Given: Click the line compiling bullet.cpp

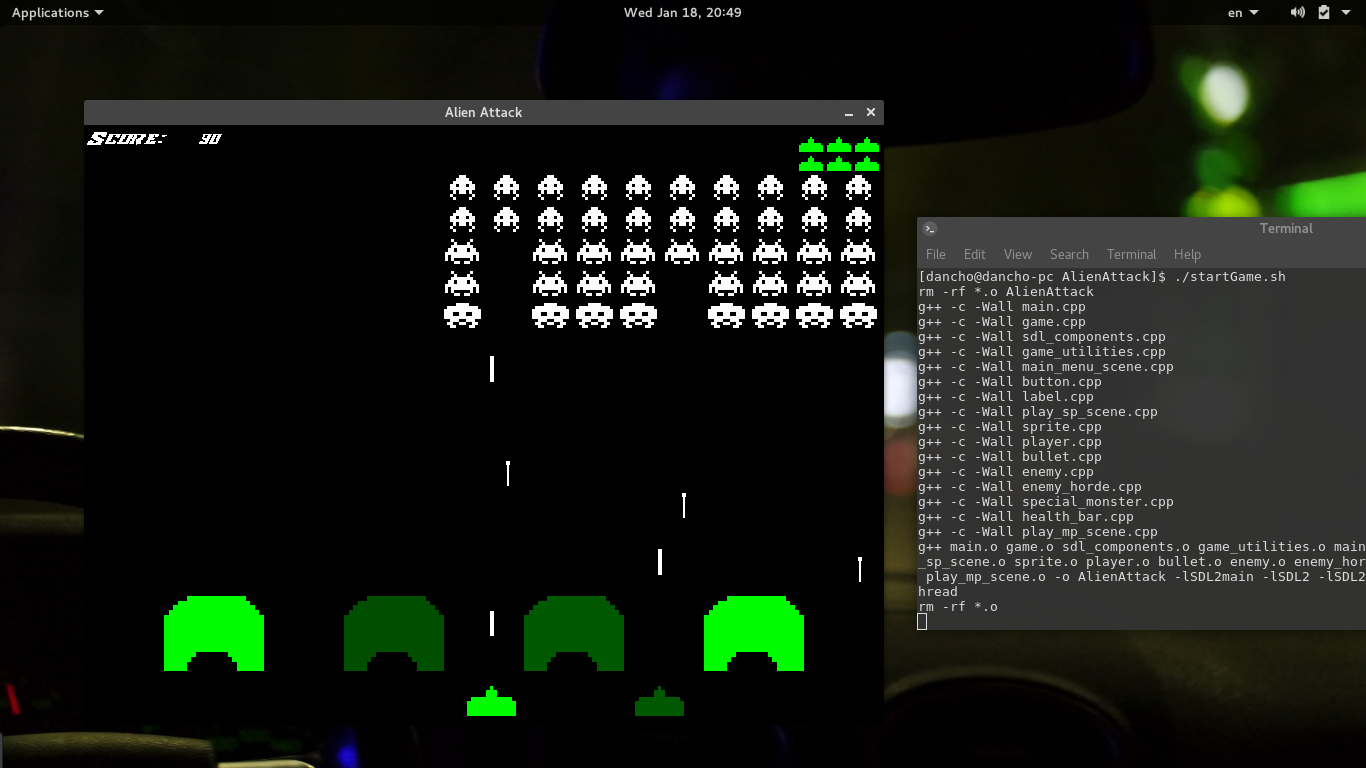Looking at the screenshot, I should 1010,457.
